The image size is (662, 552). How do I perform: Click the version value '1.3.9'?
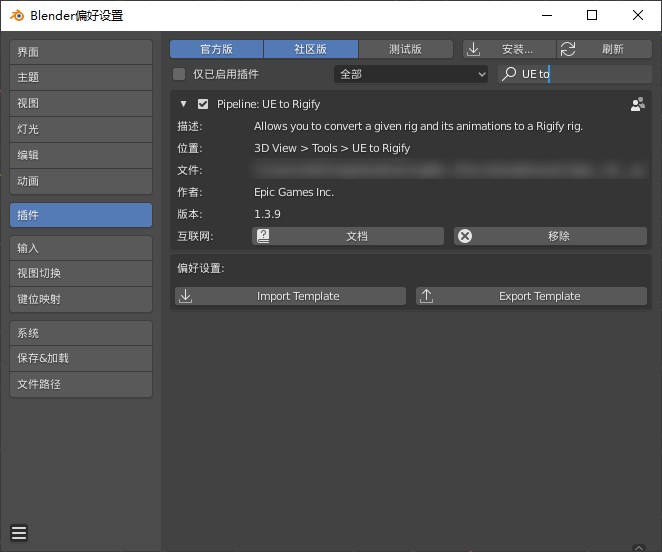coord(267,214)
